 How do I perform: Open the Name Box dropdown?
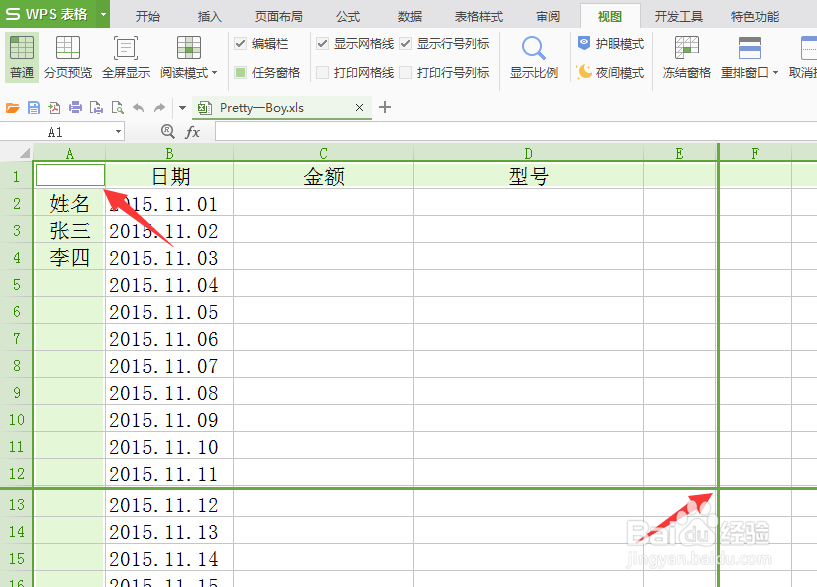click(117, 131)
